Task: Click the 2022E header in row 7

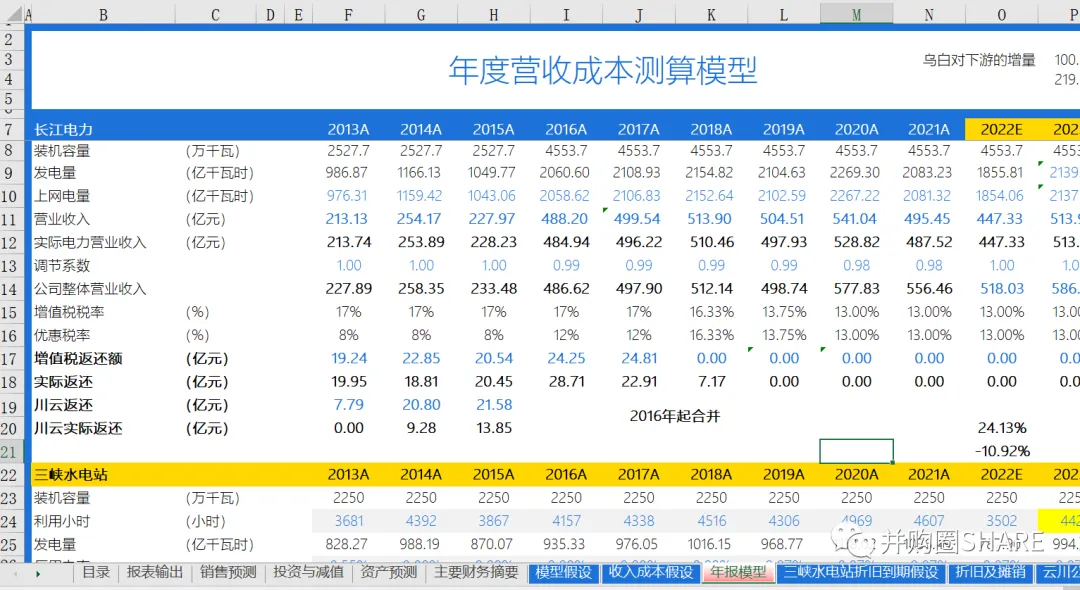Action: point(1001,129)
